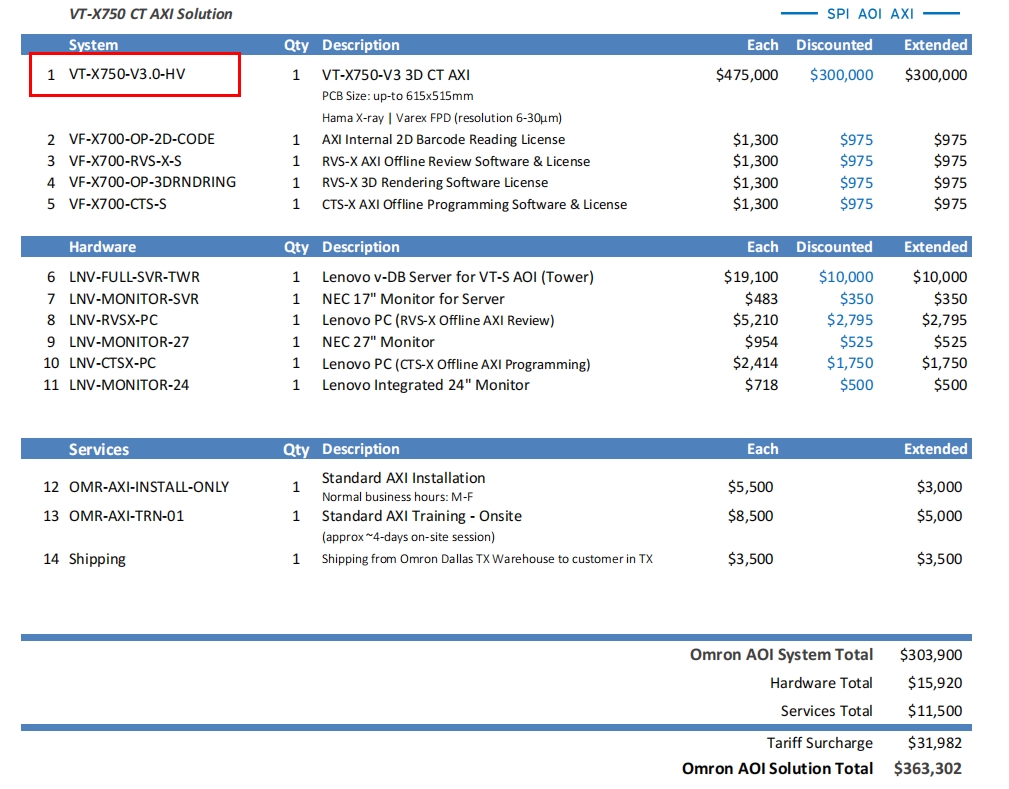
Task: Select the $2,795 discounted price in blue
Action: click(x=850, y=320)
